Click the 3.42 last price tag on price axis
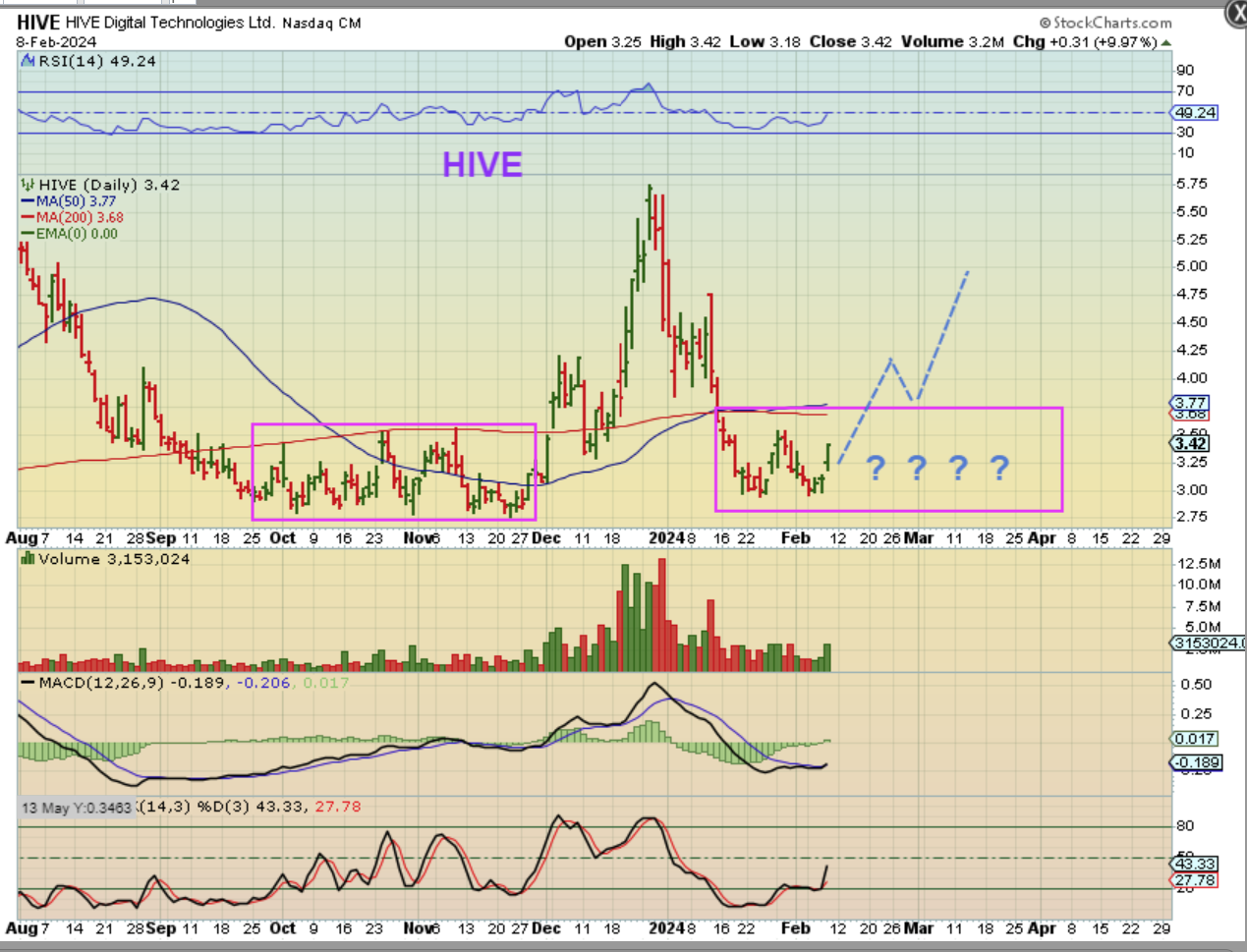This screenshot has height=952, width=1247. (1190, 443)
